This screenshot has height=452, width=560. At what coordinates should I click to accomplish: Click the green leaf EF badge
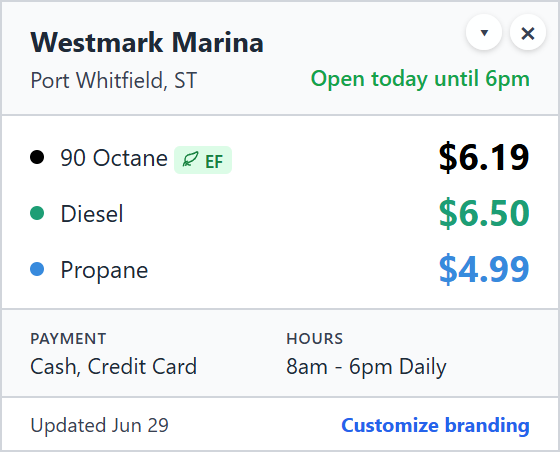[x=203, y=160]
